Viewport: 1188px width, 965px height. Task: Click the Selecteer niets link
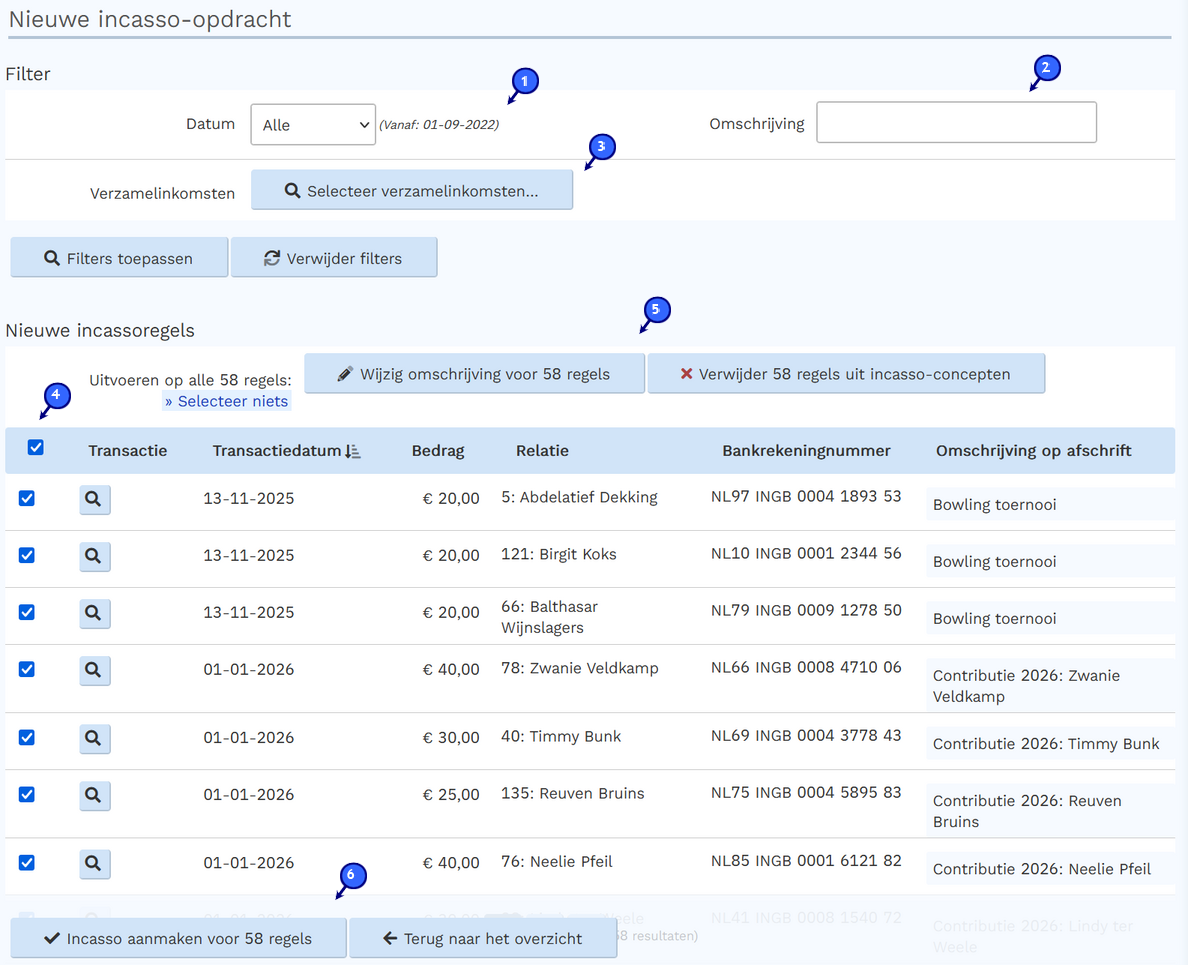click(226, 401)
